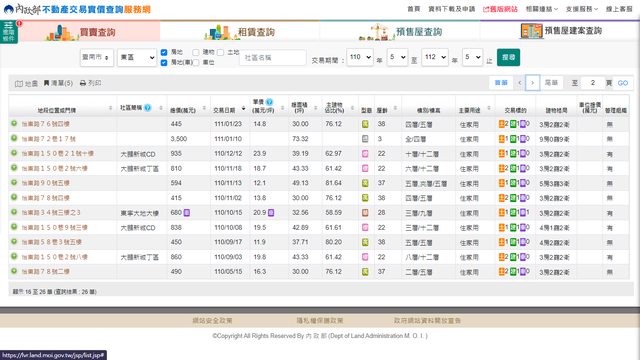Open end year dropdown showing 112
This screenshot has width=640, height=360.
click(x=435, y=58)
